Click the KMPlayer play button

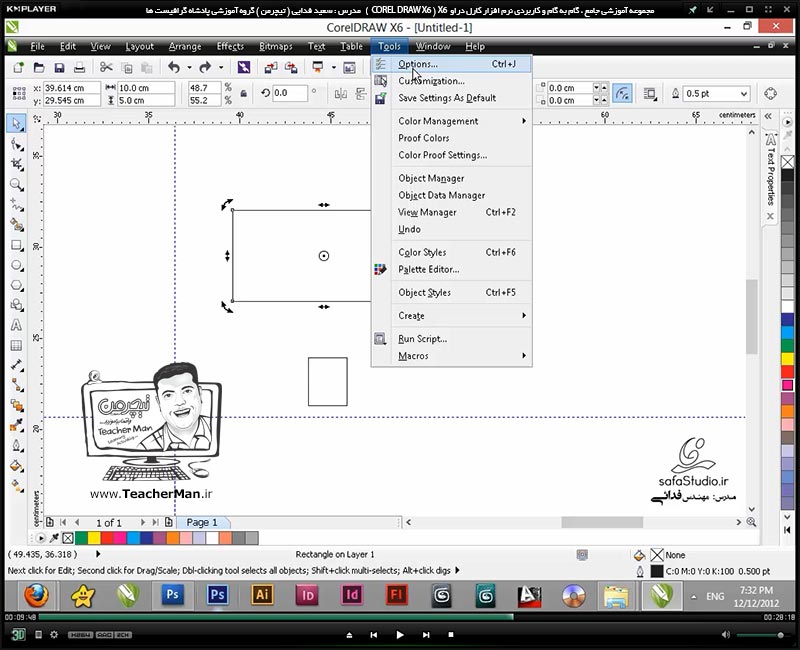point(399,635)
